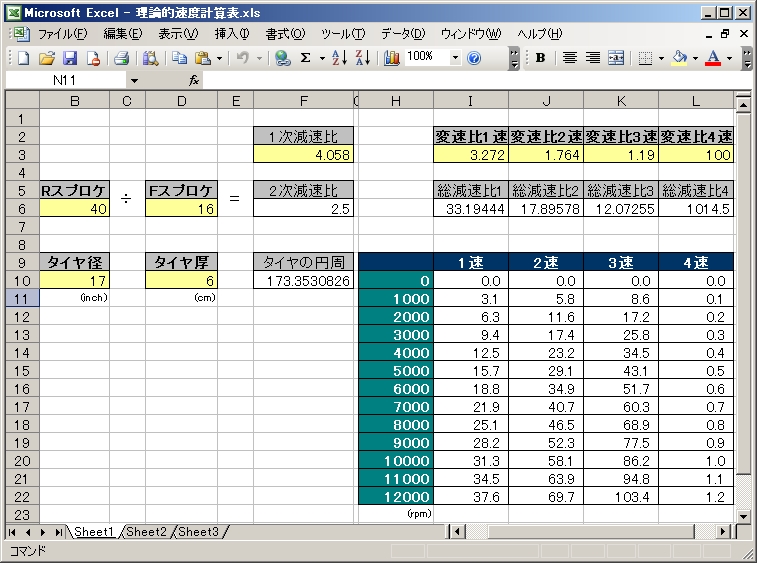The height and width of the screenshot is (563, 757).
Task: Launch the Chart Wizard icon
Action: click(392, 58)
